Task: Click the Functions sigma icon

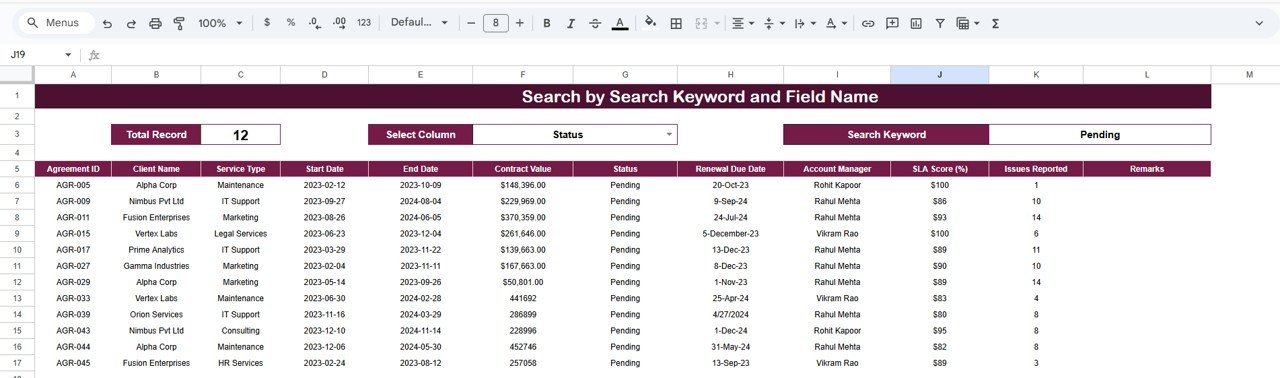Action: (x=995, y=23)
